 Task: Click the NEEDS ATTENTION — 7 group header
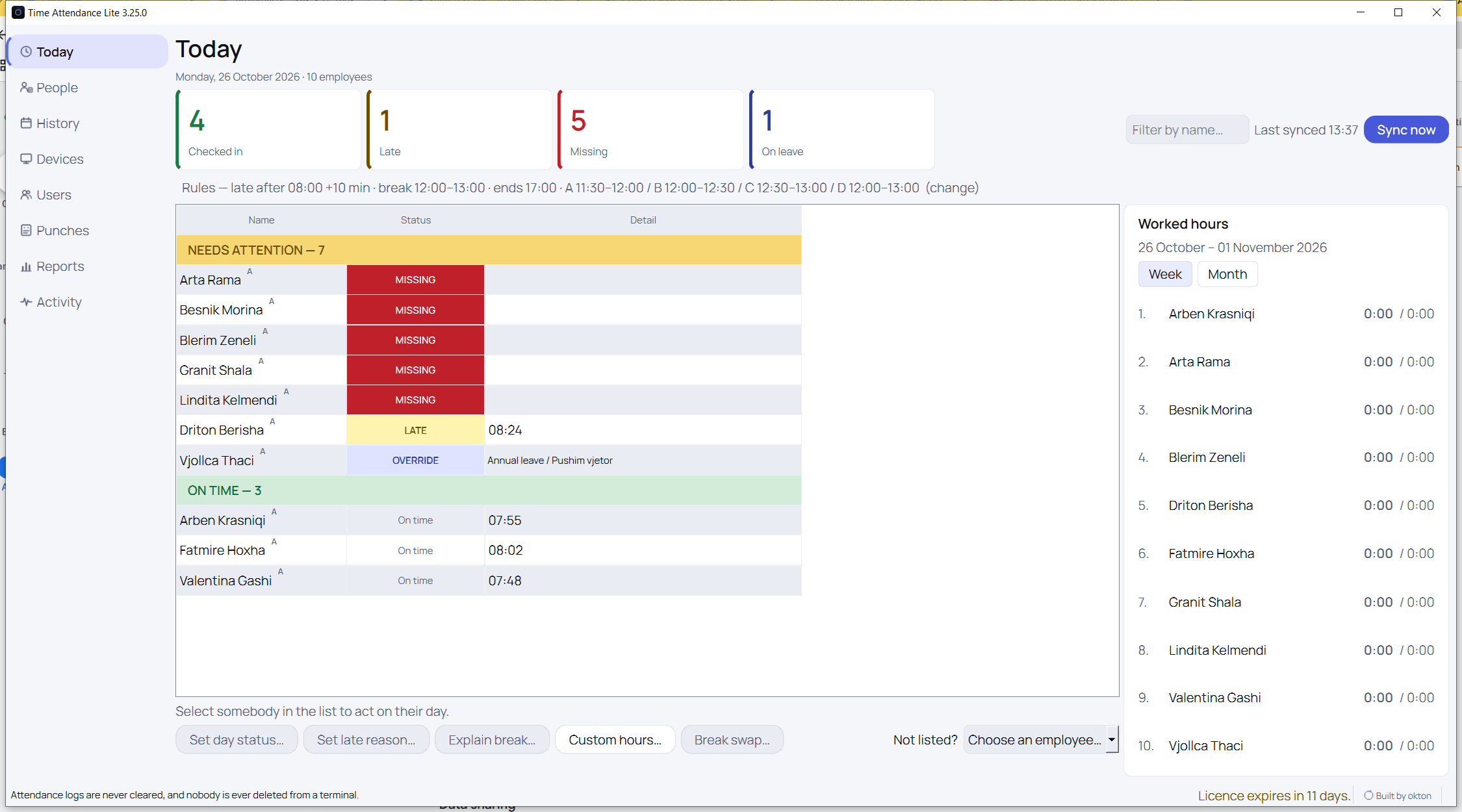[489, 250]
